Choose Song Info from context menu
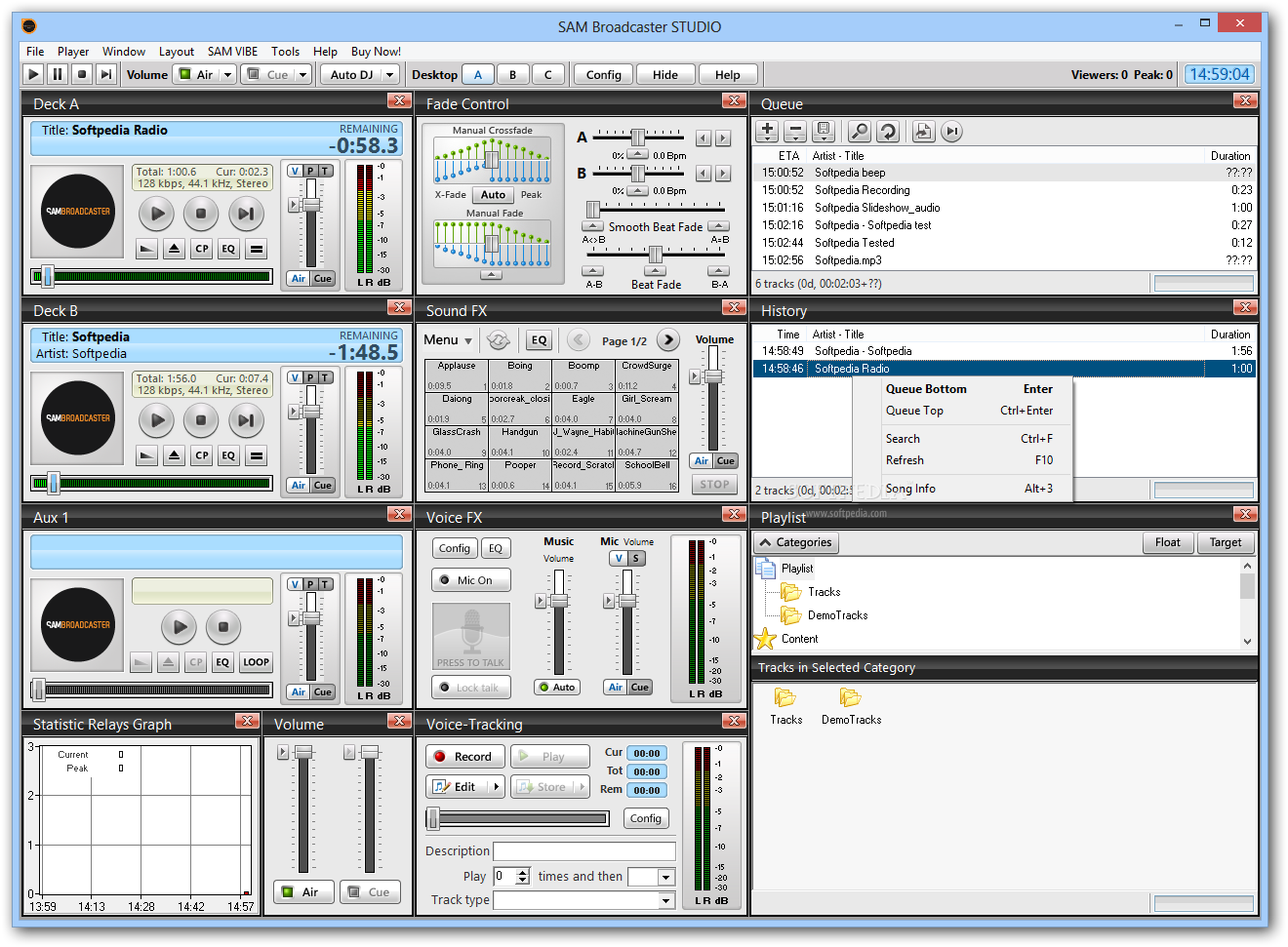 (x=963, y=489)
